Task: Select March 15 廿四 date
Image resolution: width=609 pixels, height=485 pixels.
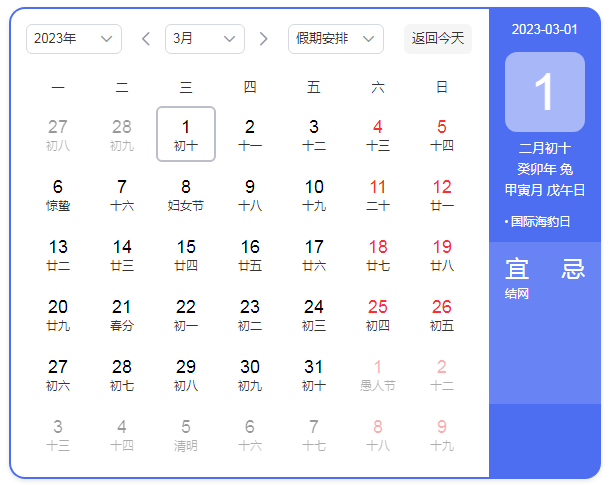Action: coord(186,254)
